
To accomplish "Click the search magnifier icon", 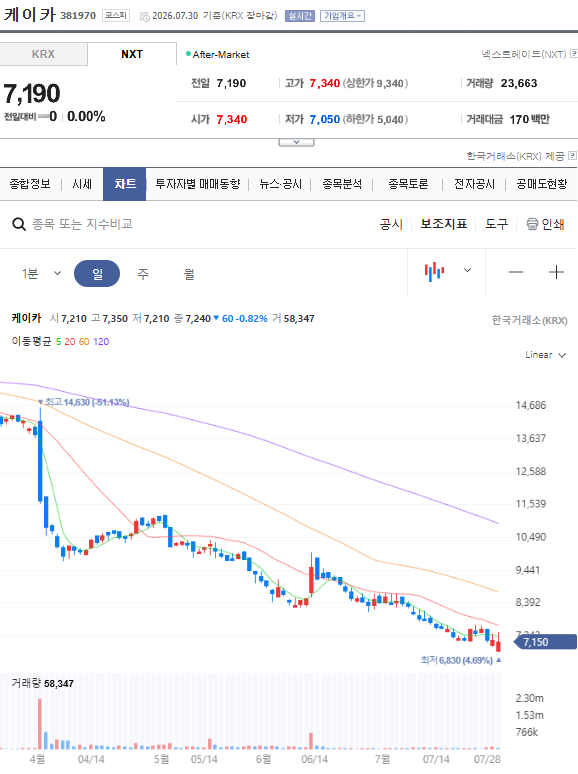I will point(19,225).
